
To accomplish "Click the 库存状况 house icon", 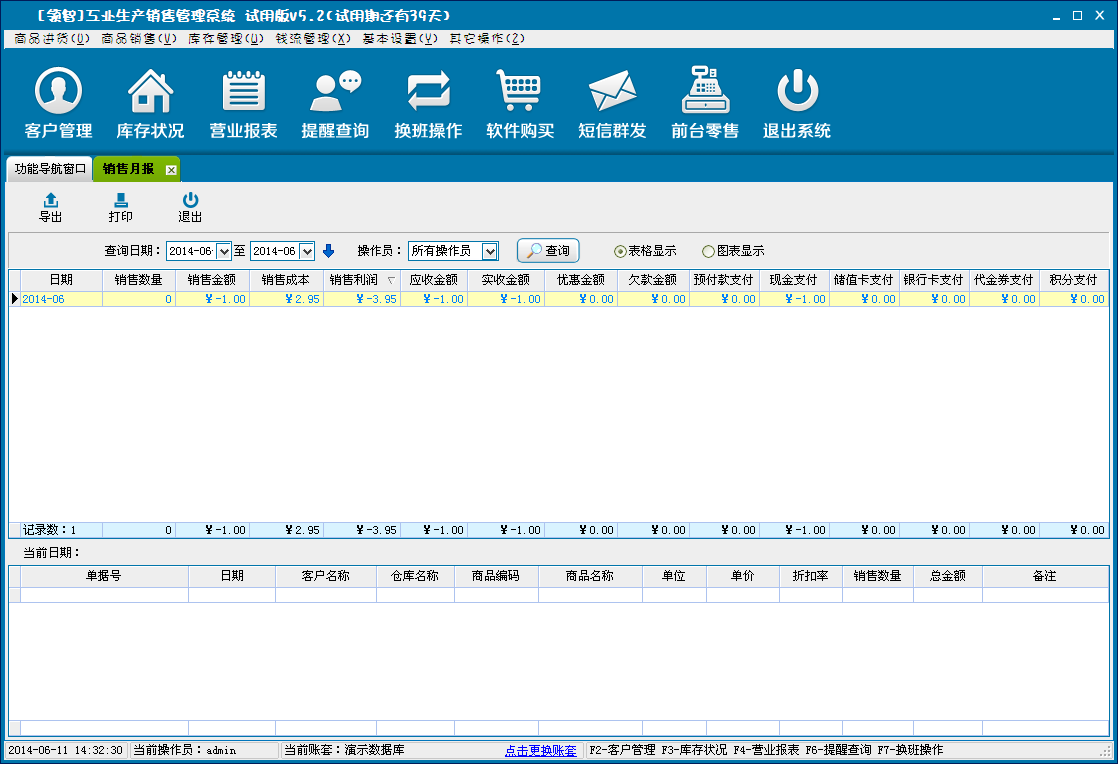I will click(150, 93).
